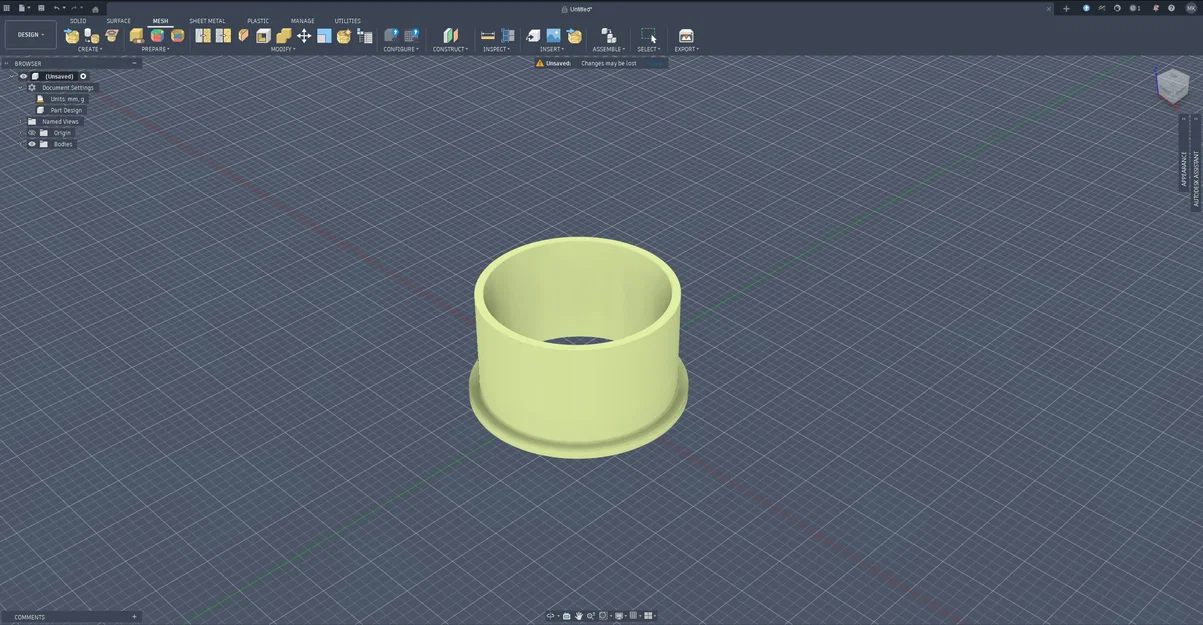This screenshot has height=625, width=1203.
Task: Switch to the SURFACE tab
Action: point(119,21)
